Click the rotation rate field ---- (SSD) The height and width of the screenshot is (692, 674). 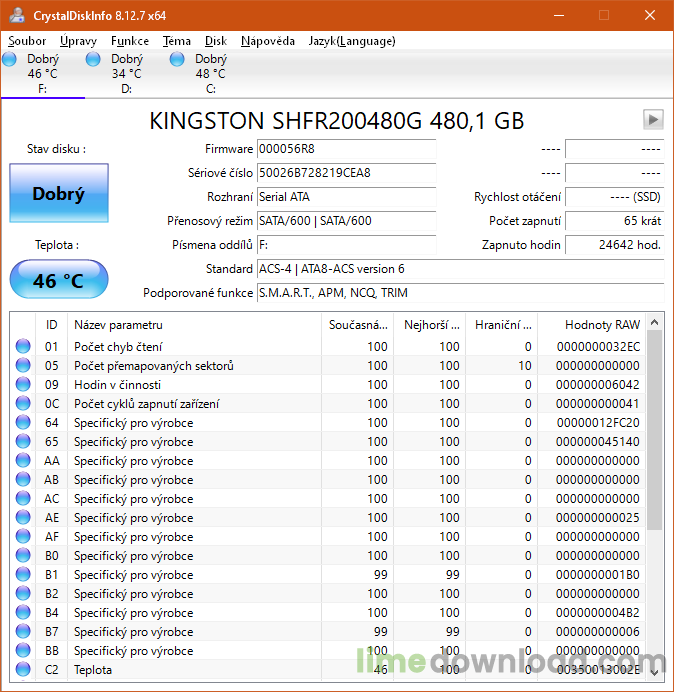tap(614, 197)
